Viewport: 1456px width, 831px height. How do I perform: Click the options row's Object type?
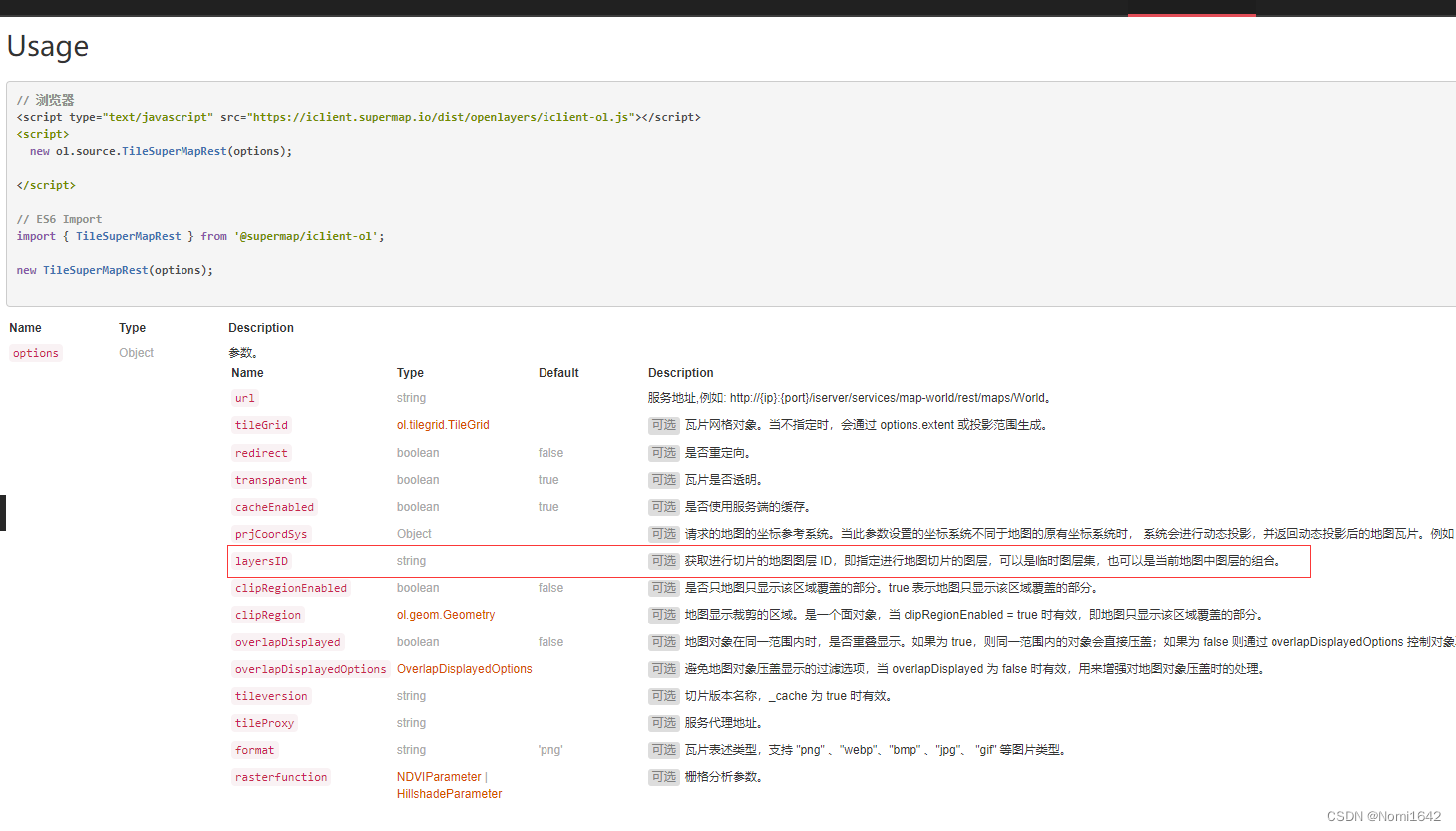coord(137,353)
